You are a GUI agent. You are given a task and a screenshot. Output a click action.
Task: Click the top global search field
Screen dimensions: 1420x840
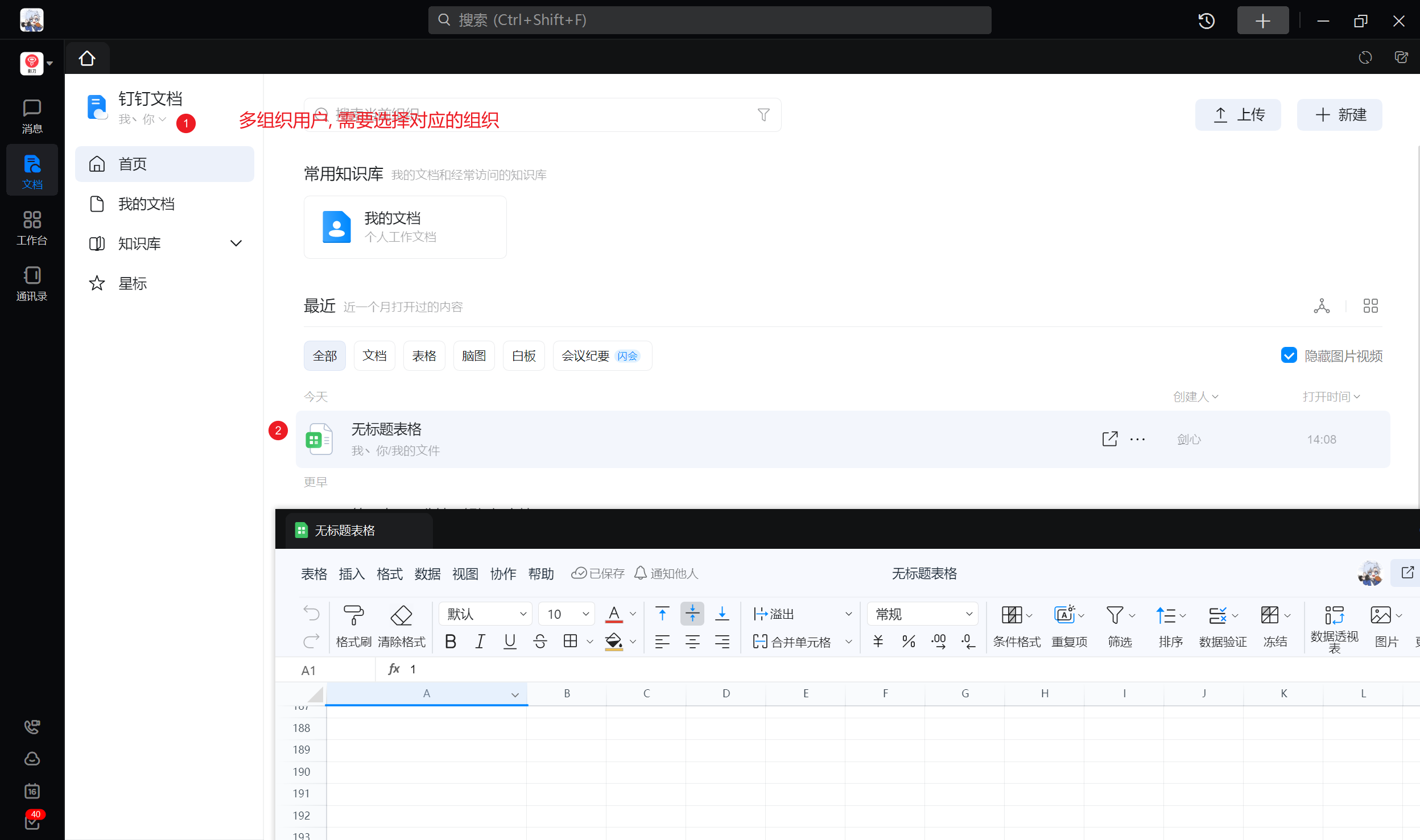[709, 20]
